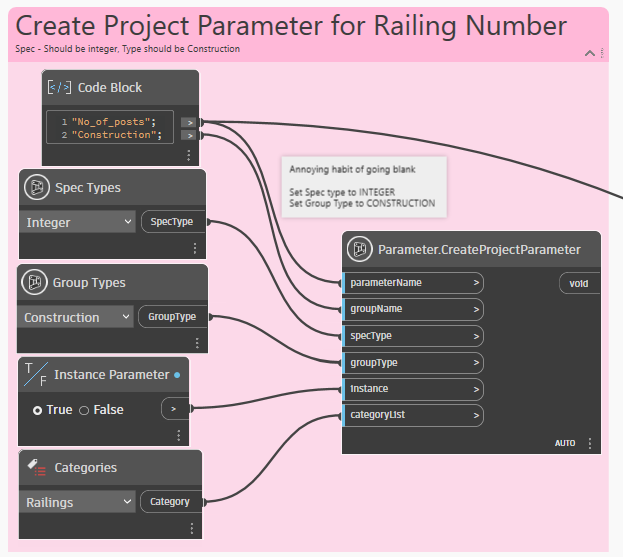Click the Parameter.CreateProjectParameter node icon
Image resolution: width=623 pixels, height=557 pixels.
[360, 250]
